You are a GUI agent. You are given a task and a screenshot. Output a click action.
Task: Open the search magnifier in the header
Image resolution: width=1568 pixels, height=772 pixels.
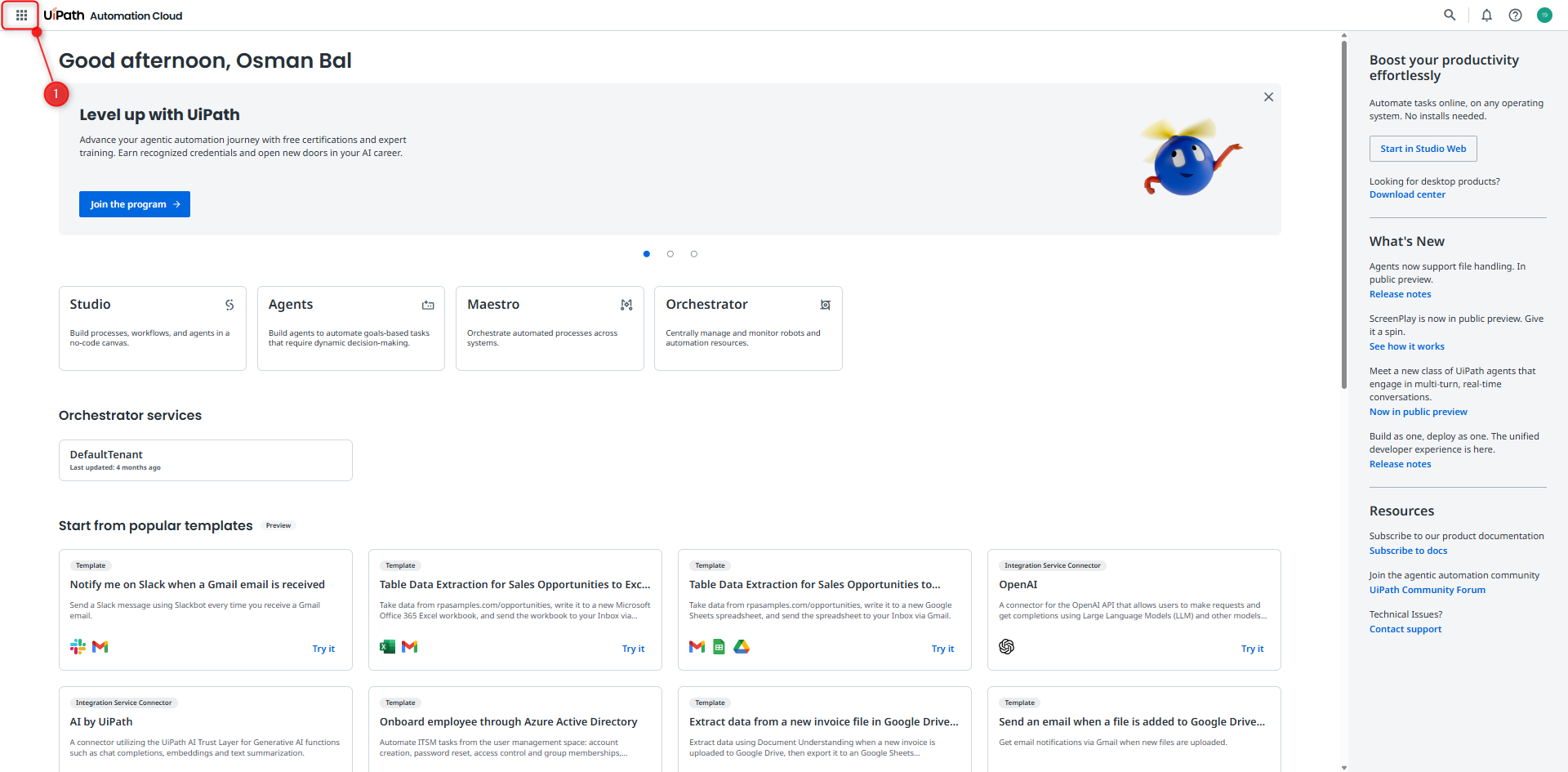[1450, 16]
